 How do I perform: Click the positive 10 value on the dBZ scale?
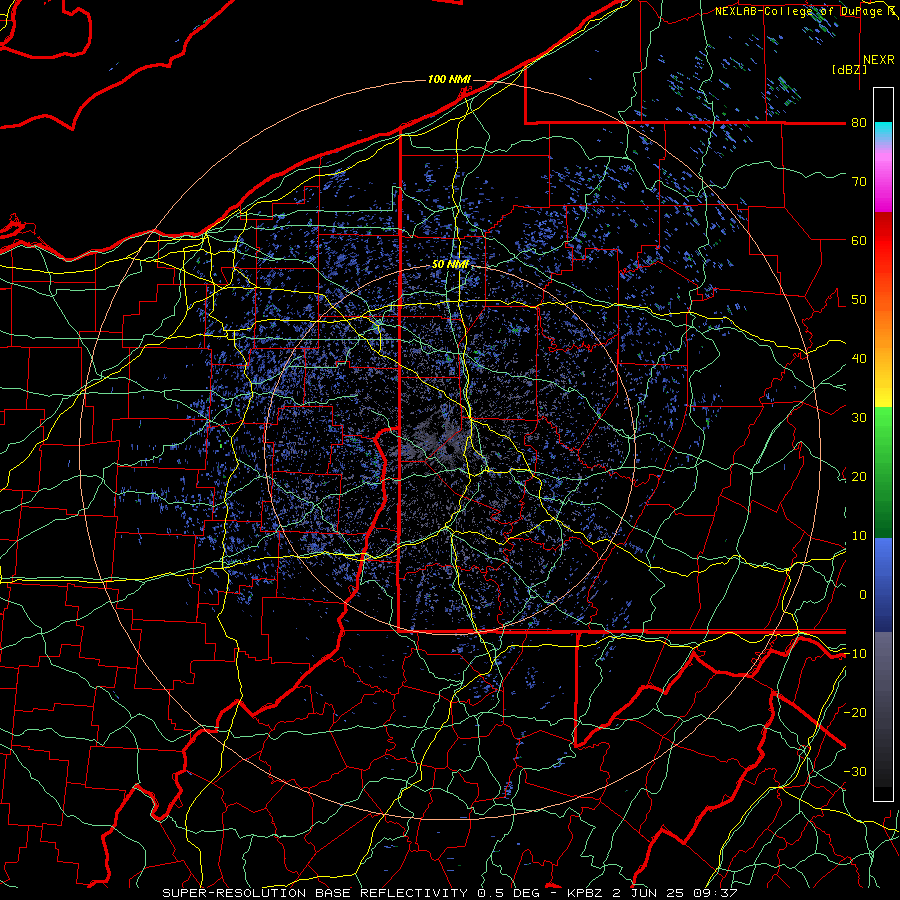(859, 536)
